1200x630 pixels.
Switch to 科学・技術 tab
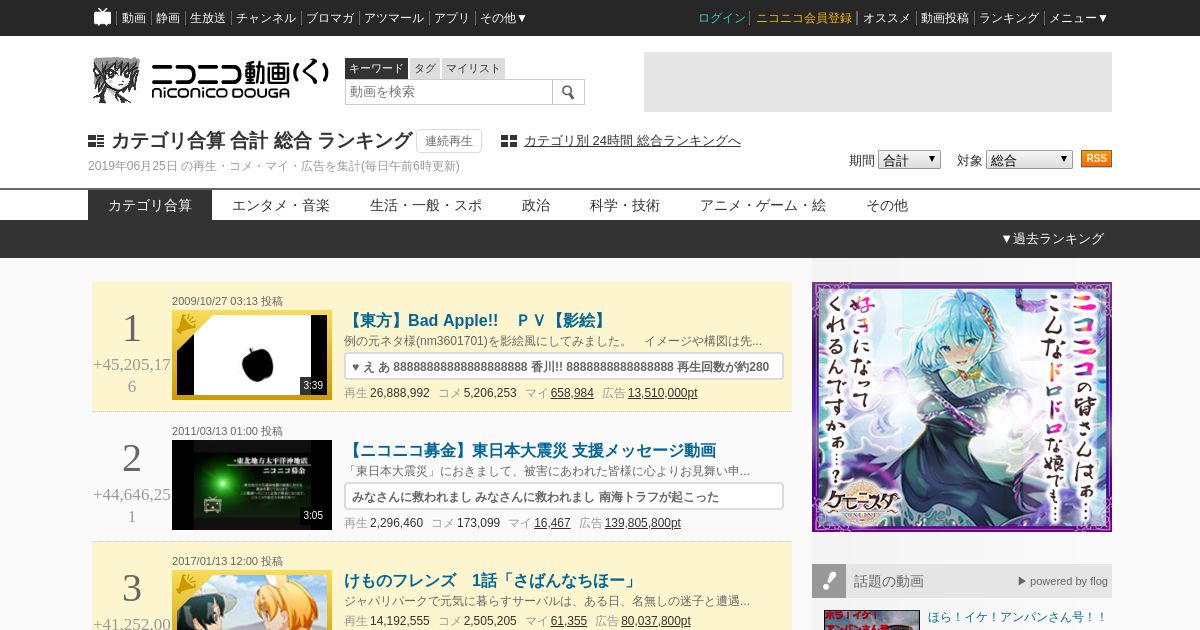coord(625,205)
